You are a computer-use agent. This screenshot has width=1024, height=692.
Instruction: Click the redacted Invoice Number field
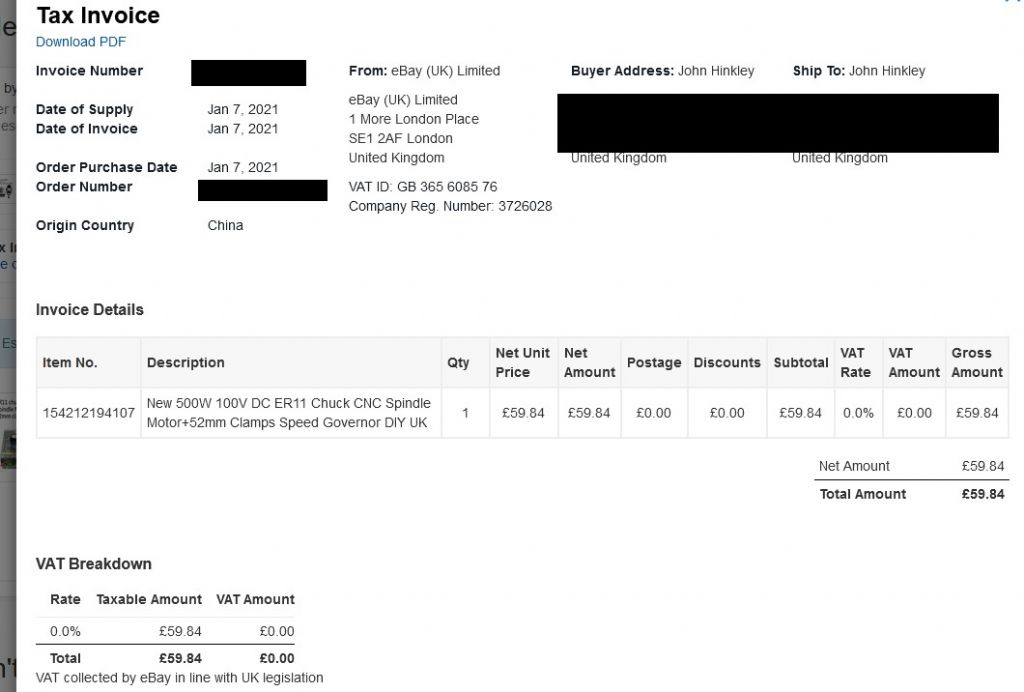click(x=248, y=72)
